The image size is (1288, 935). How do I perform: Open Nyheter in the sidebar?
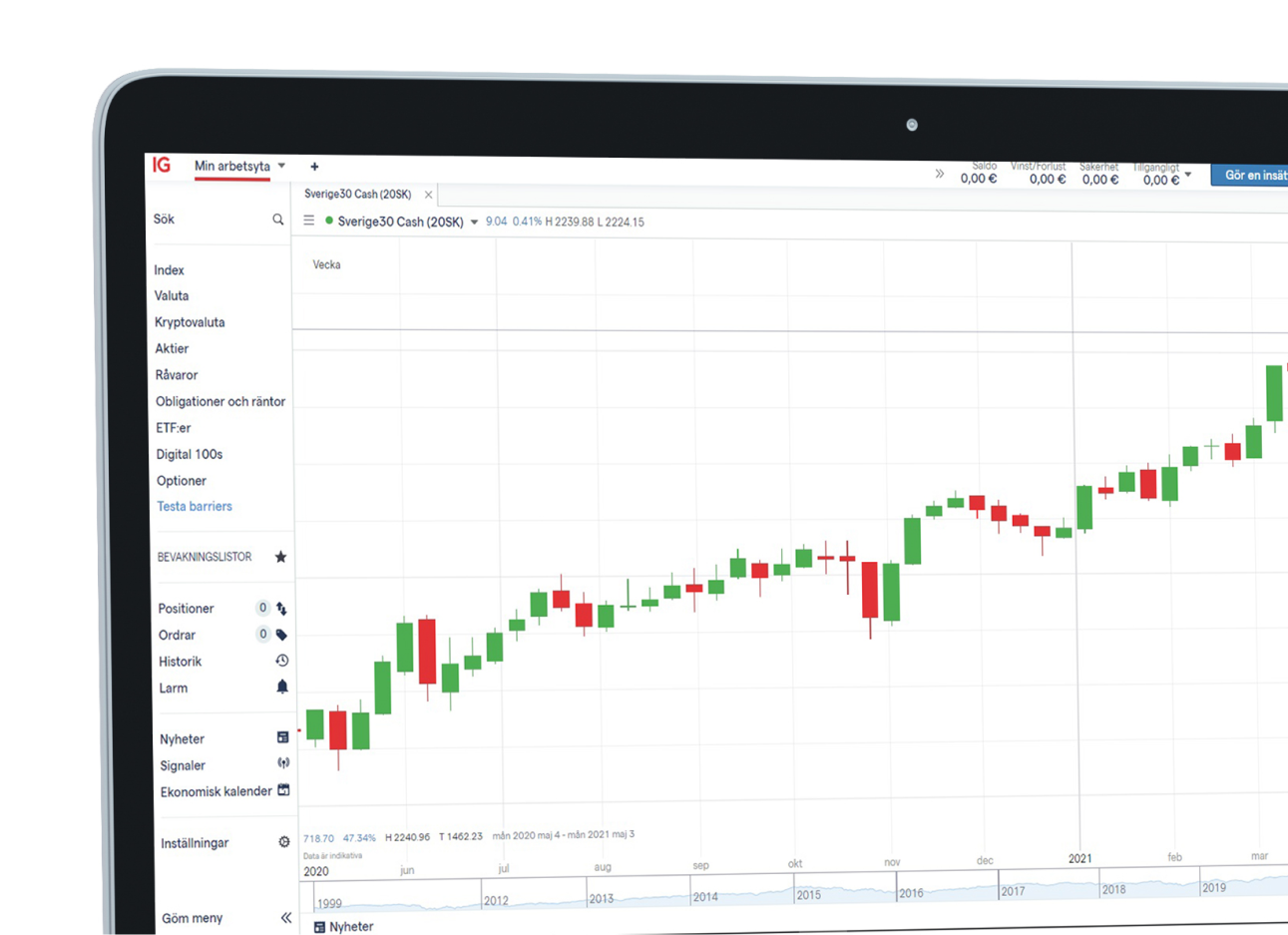(182, 739)
